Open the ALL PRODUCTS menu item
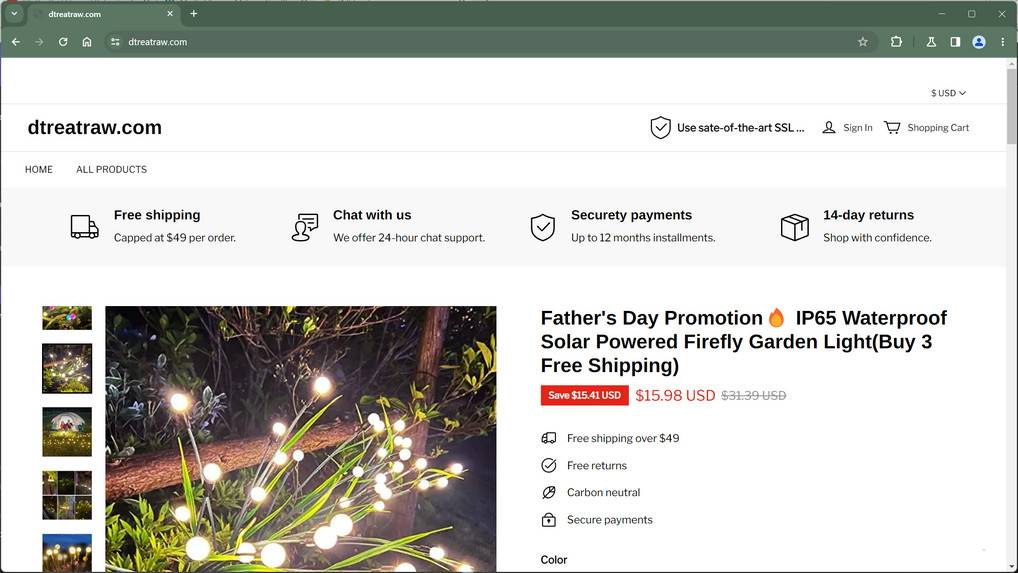This screenshot has width=1018, height=573. pyautogui.click(x=111, y=170)
